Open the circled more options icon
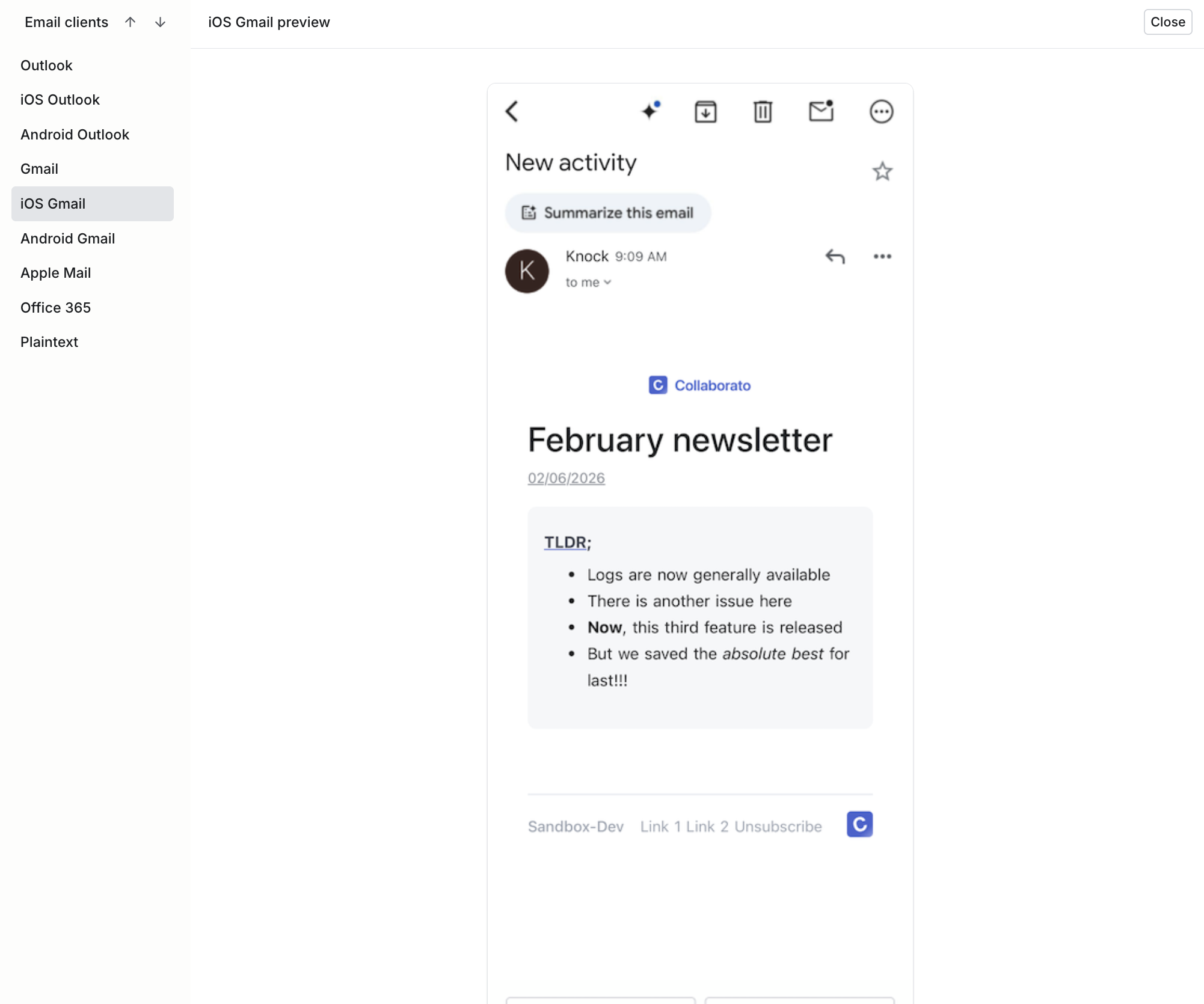This screenshot has width=1204, height=1004. (x=881, y=111)
